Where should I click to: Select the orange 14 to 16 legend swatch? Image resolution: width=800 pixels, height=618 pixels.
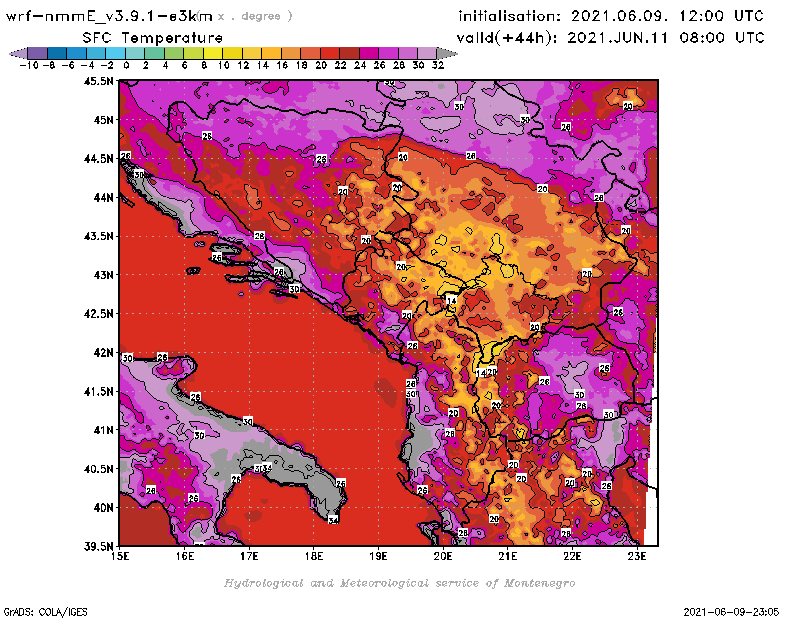point(271,53)
